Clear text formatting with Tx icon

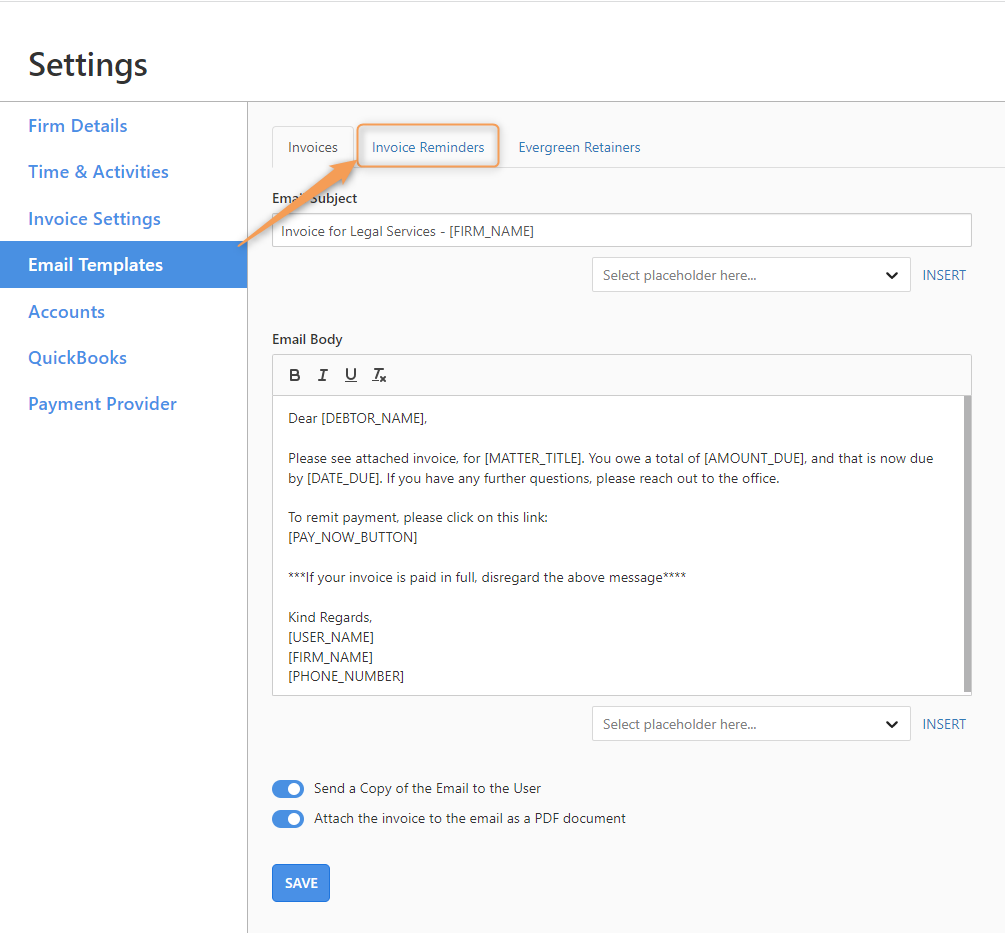tap(379, 375)
